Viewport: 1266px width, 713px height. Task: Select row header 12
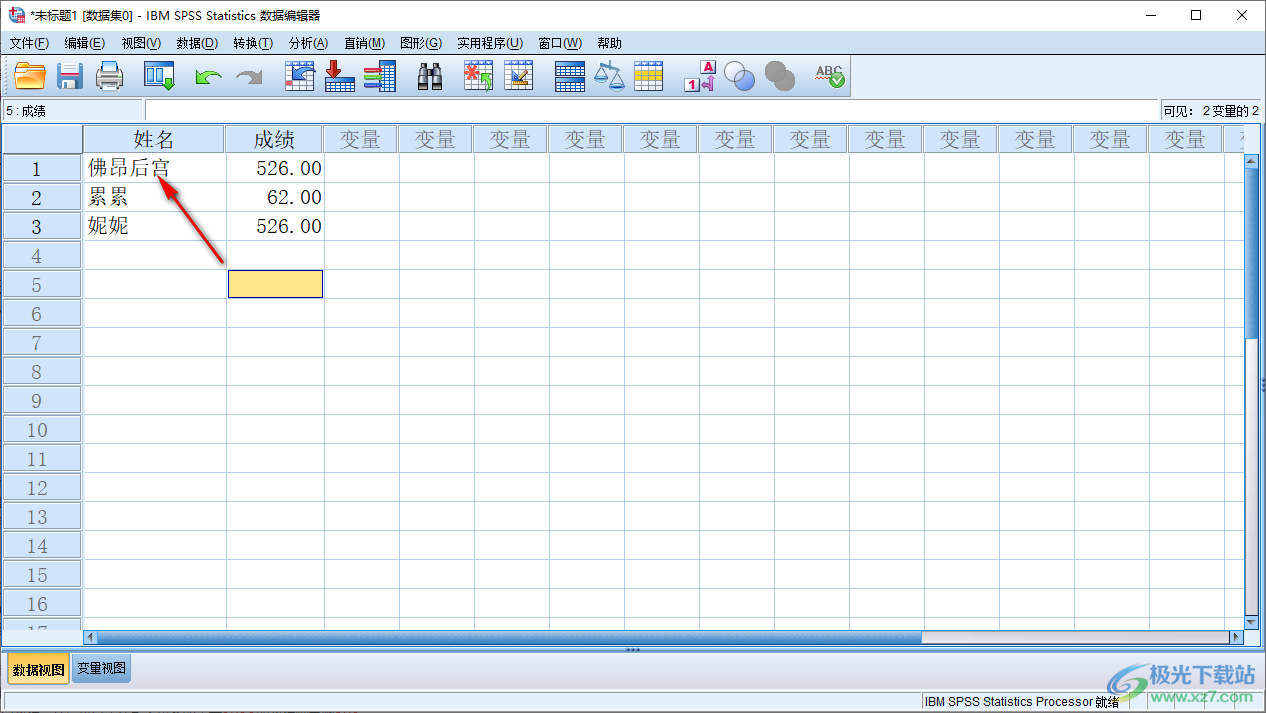pos(42,488)
